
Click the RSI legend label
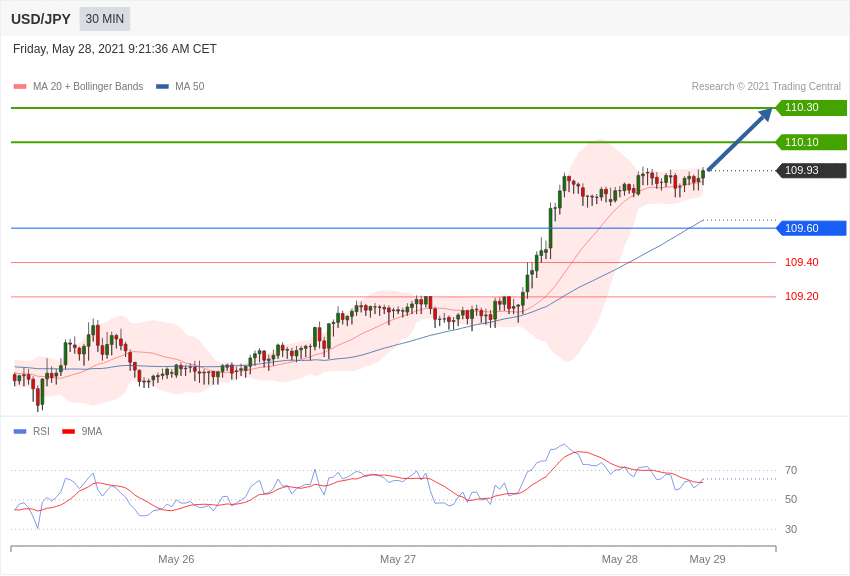[41, 431]
